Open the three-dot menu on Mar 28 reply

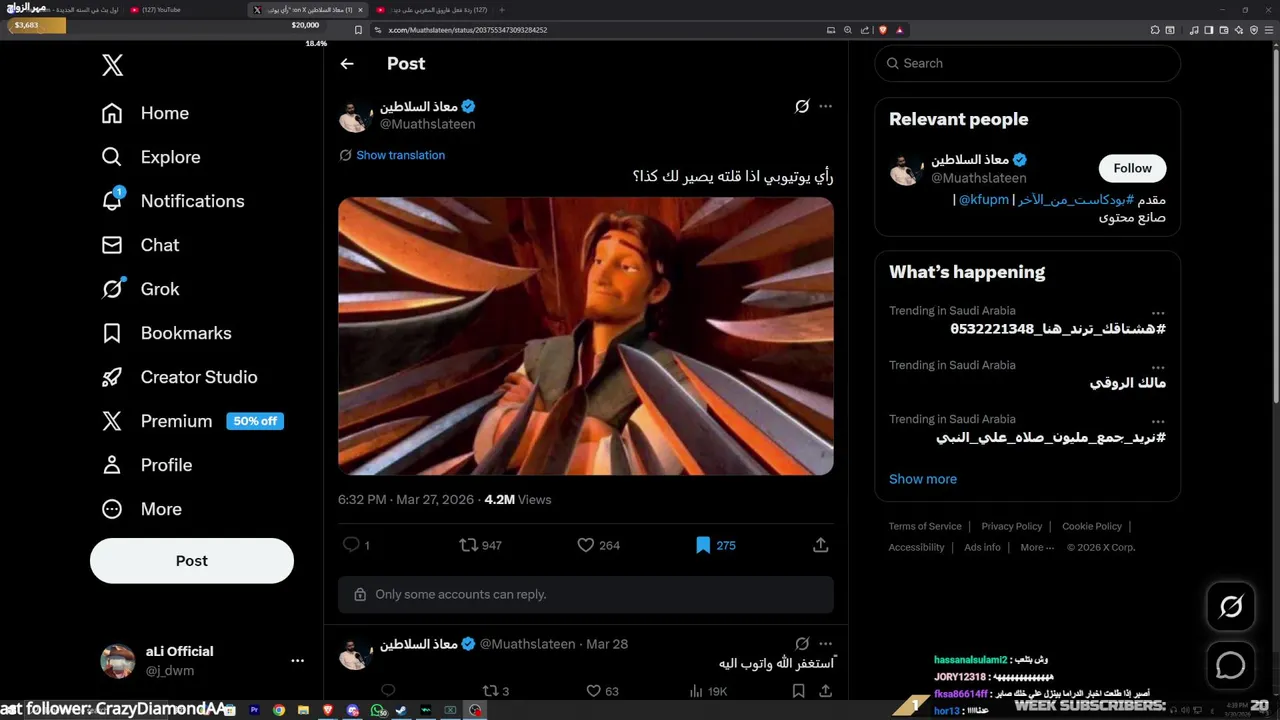825,644
